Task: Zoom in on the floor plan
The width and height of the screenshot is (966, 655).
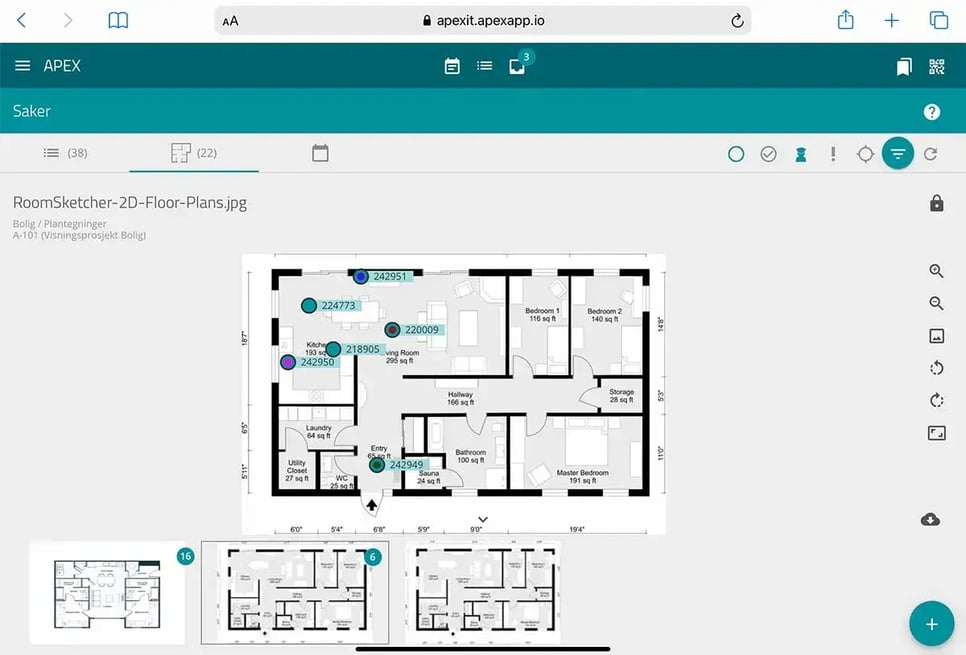Action: point(936,271)
